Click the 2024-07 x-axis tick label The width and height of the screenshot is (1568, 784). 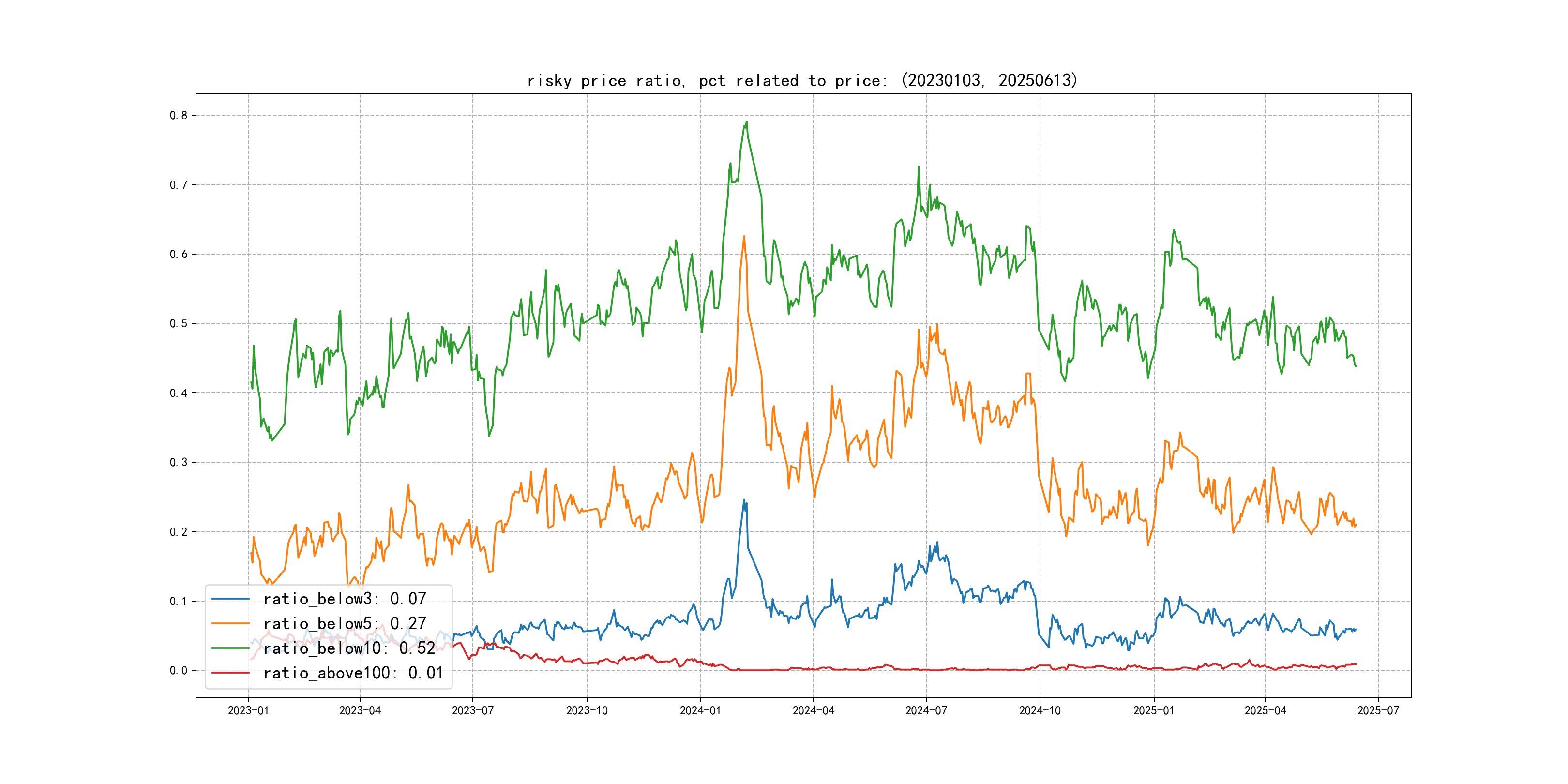click(926, 710)
